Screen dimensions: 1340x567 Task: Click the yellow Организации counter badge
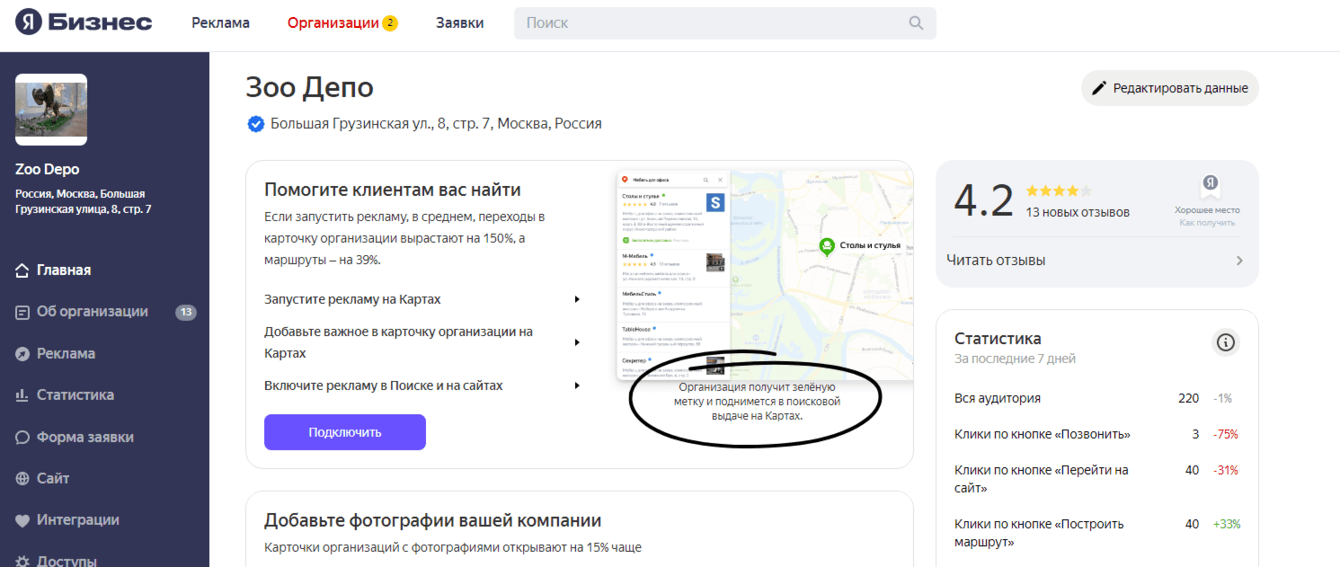(390, 23)
